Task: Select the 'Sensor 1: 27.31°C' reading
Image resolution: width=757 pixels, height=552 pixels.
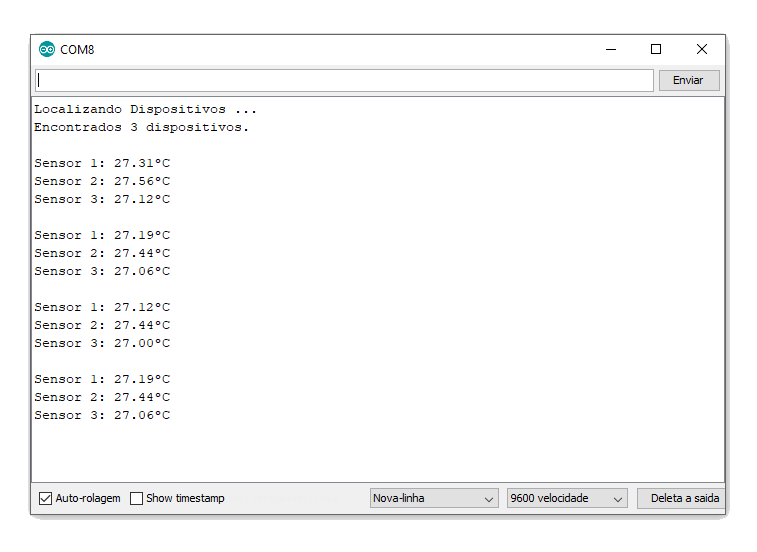Action: [102, 163]
